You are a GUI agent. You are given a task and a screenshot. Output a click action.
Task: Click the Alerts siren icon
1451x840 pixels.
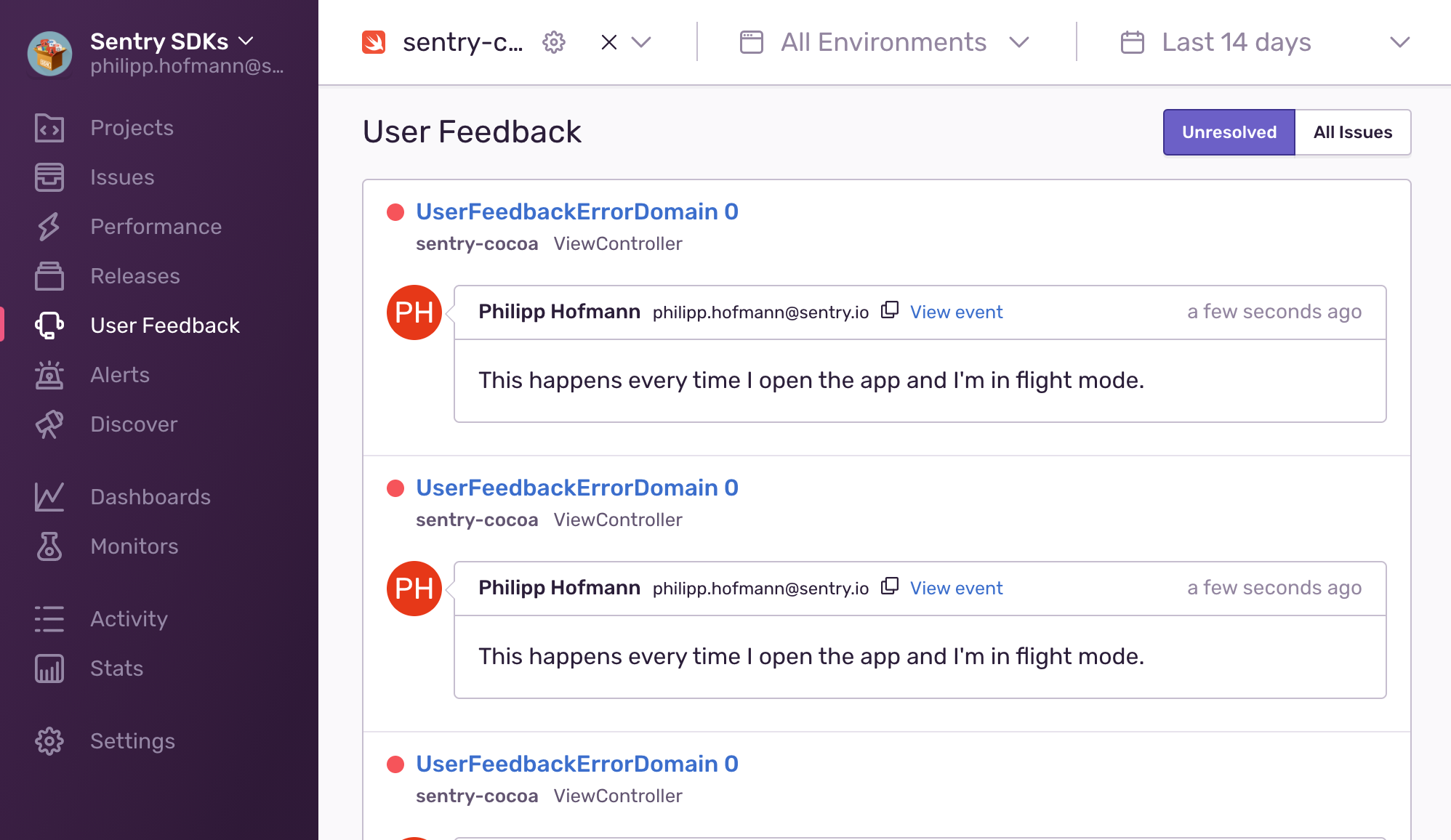(x=49, y=375)
